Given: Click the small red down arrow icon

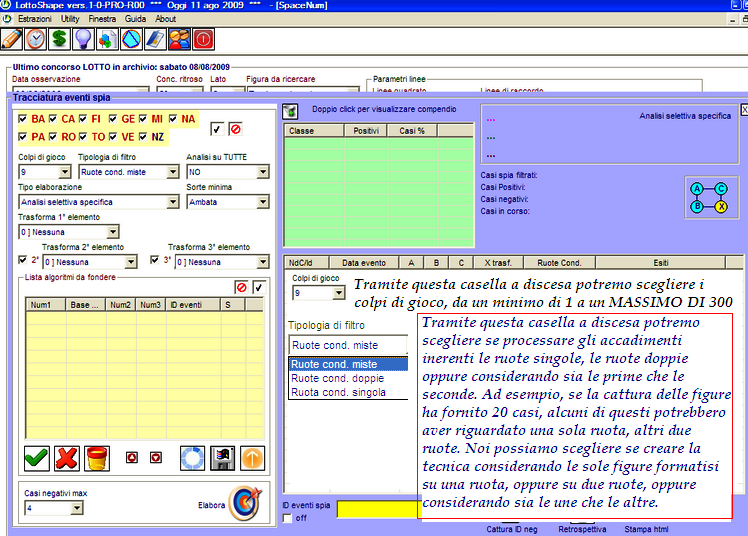Looking at the screenshot, I should click(x=156, y=457).
